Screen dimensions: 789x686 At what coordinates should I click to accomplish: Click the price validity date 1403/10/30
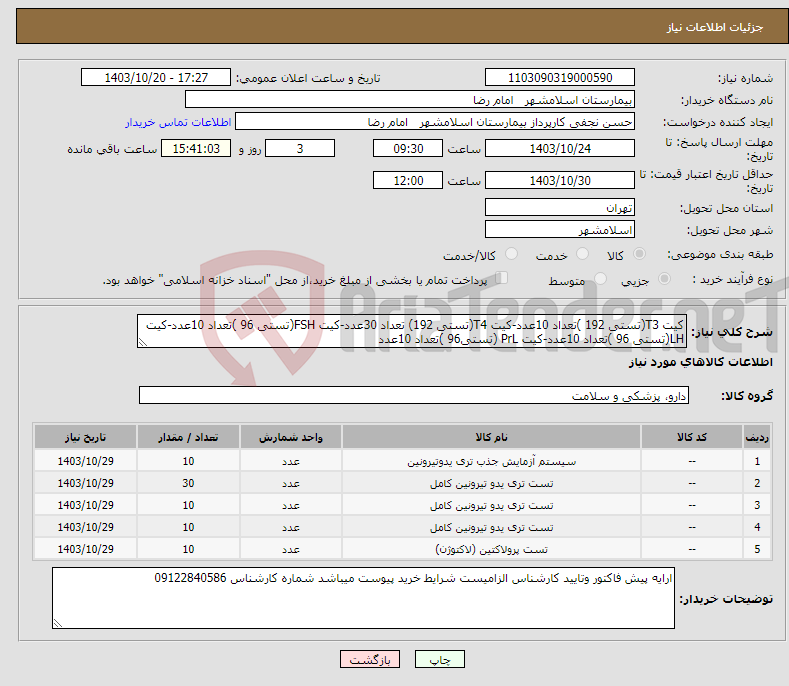(560, 180)
